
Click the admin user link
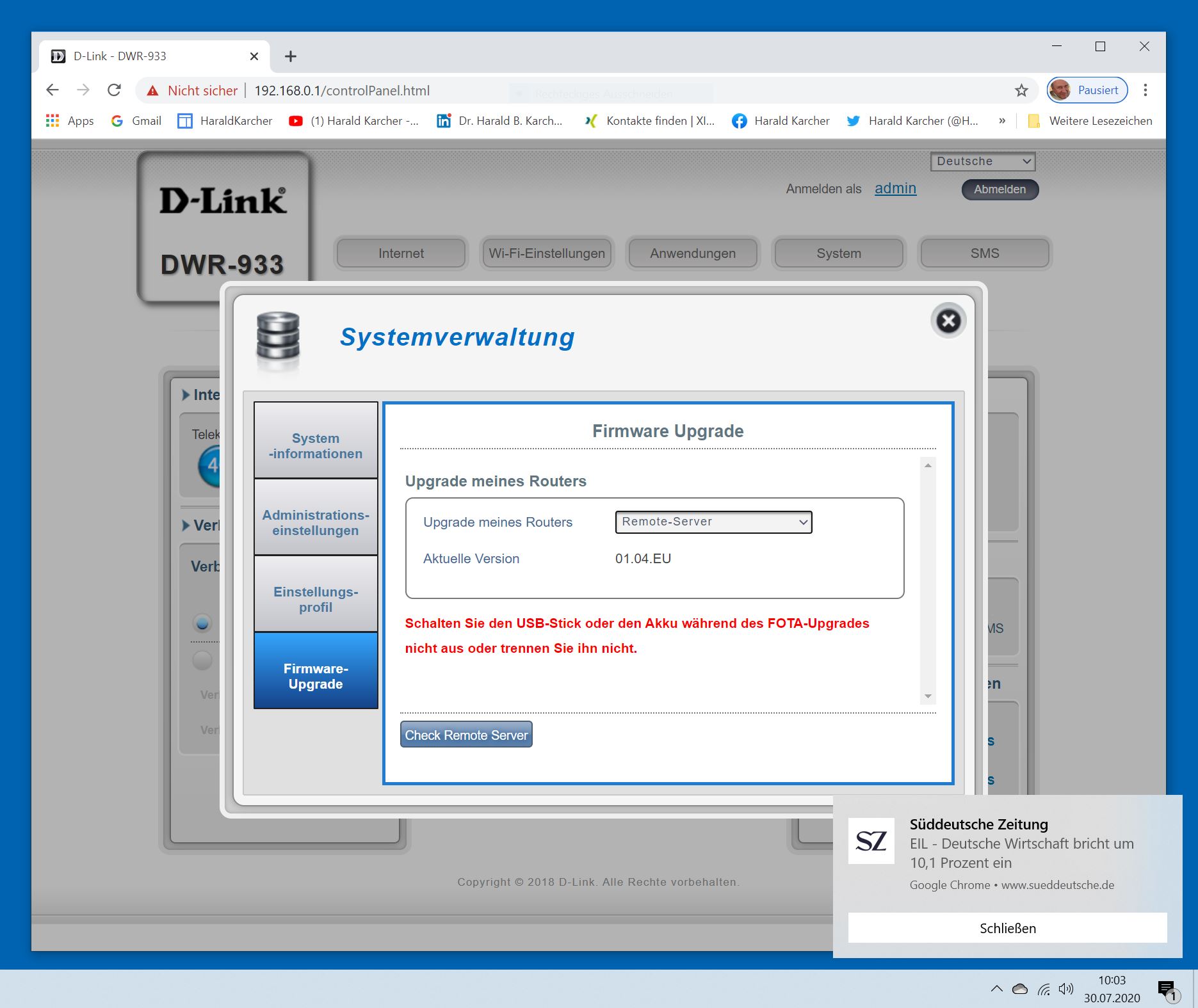[x=895, y=188]
